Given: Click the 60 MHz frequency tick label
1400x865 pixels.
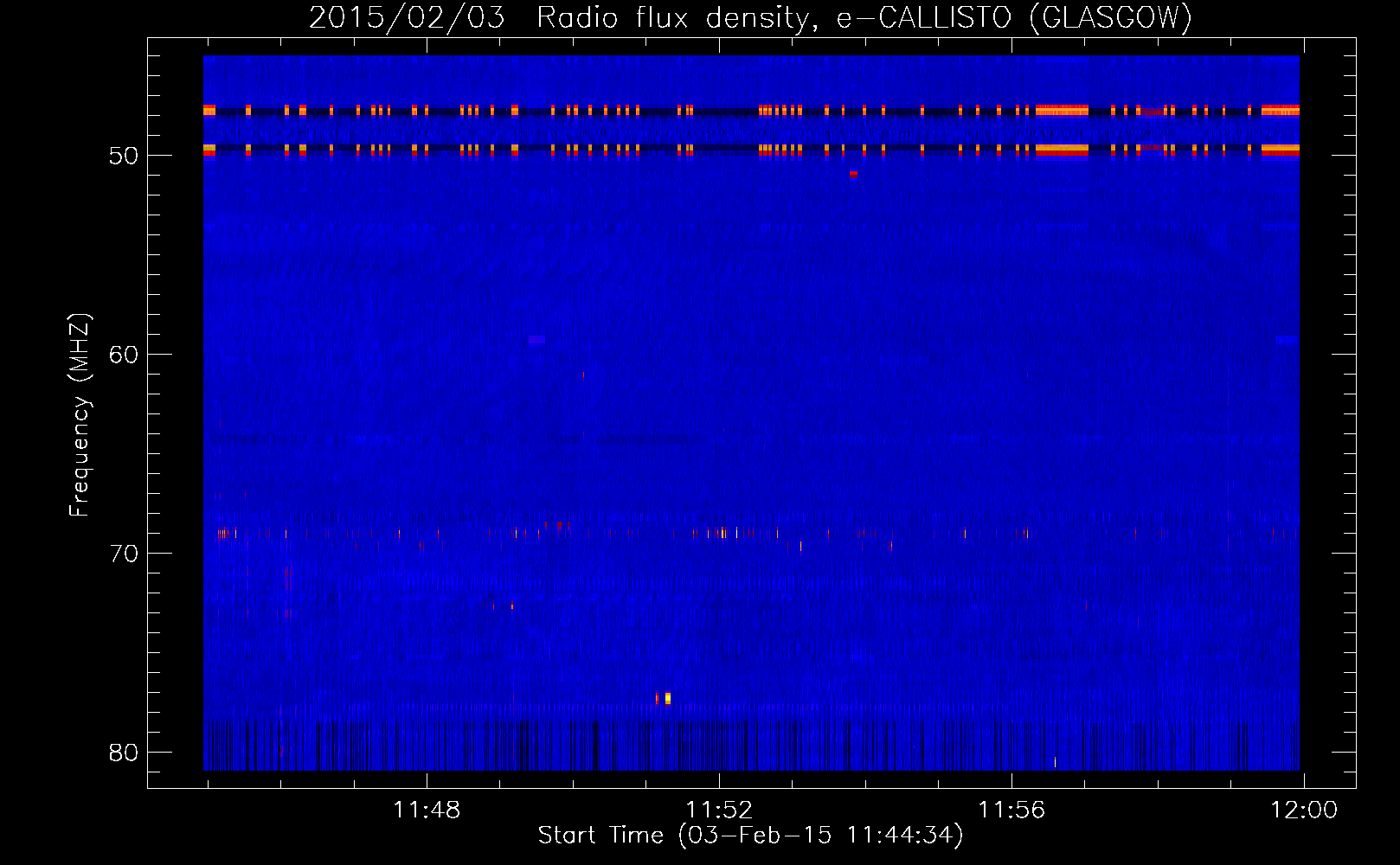Looking at the screenshot, I should click(x=124, y=355).
